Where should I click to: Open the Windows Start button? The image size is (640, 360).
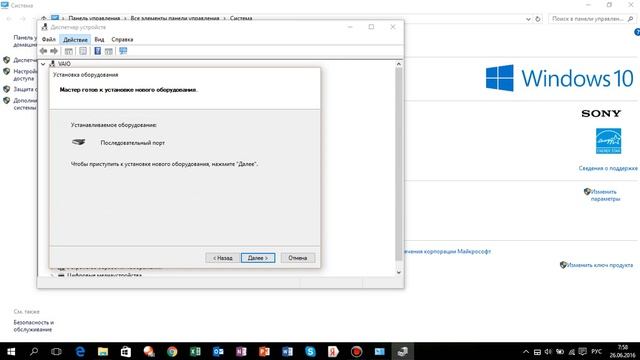11,351
